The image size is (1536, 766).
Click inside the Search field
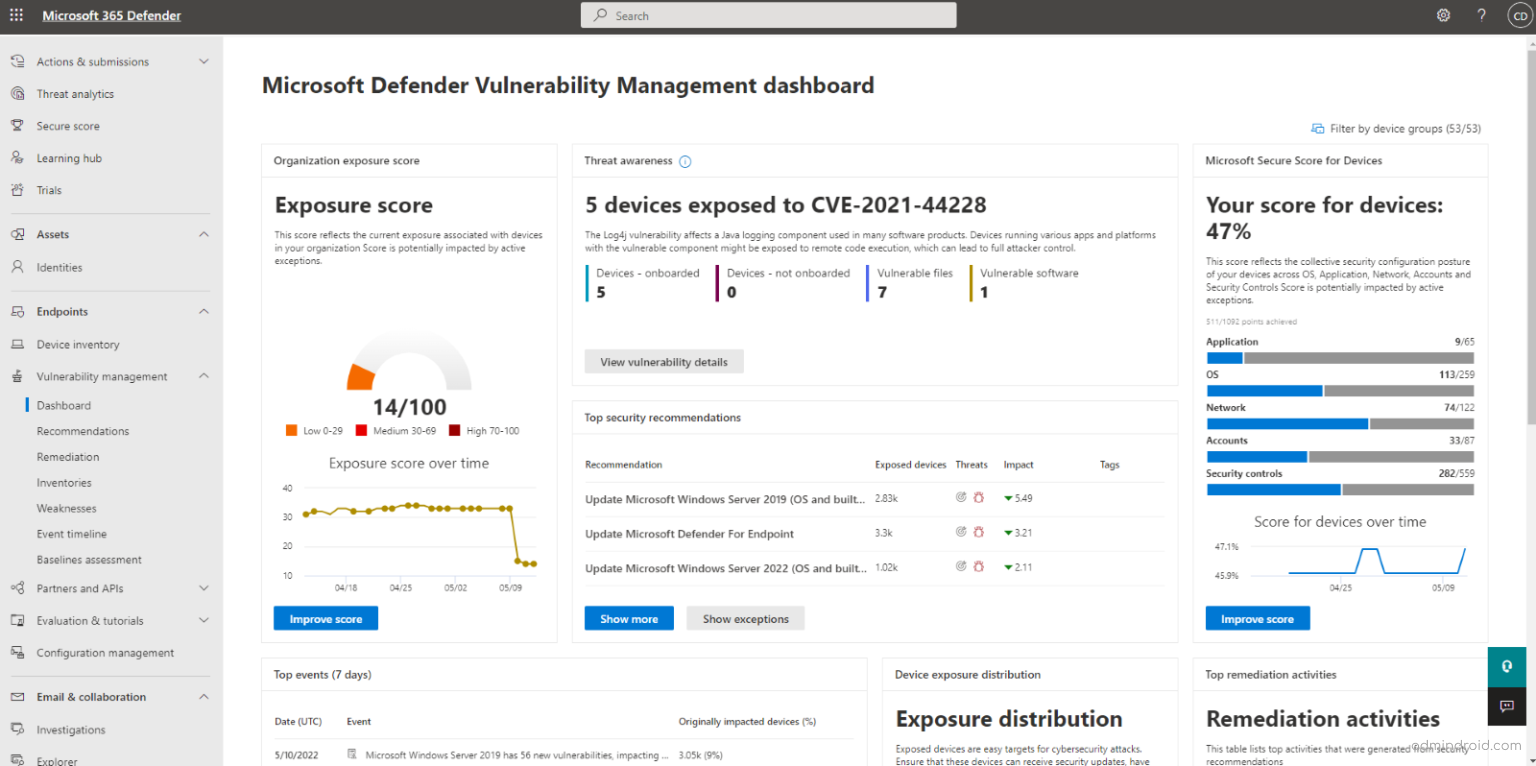point(768,15)
